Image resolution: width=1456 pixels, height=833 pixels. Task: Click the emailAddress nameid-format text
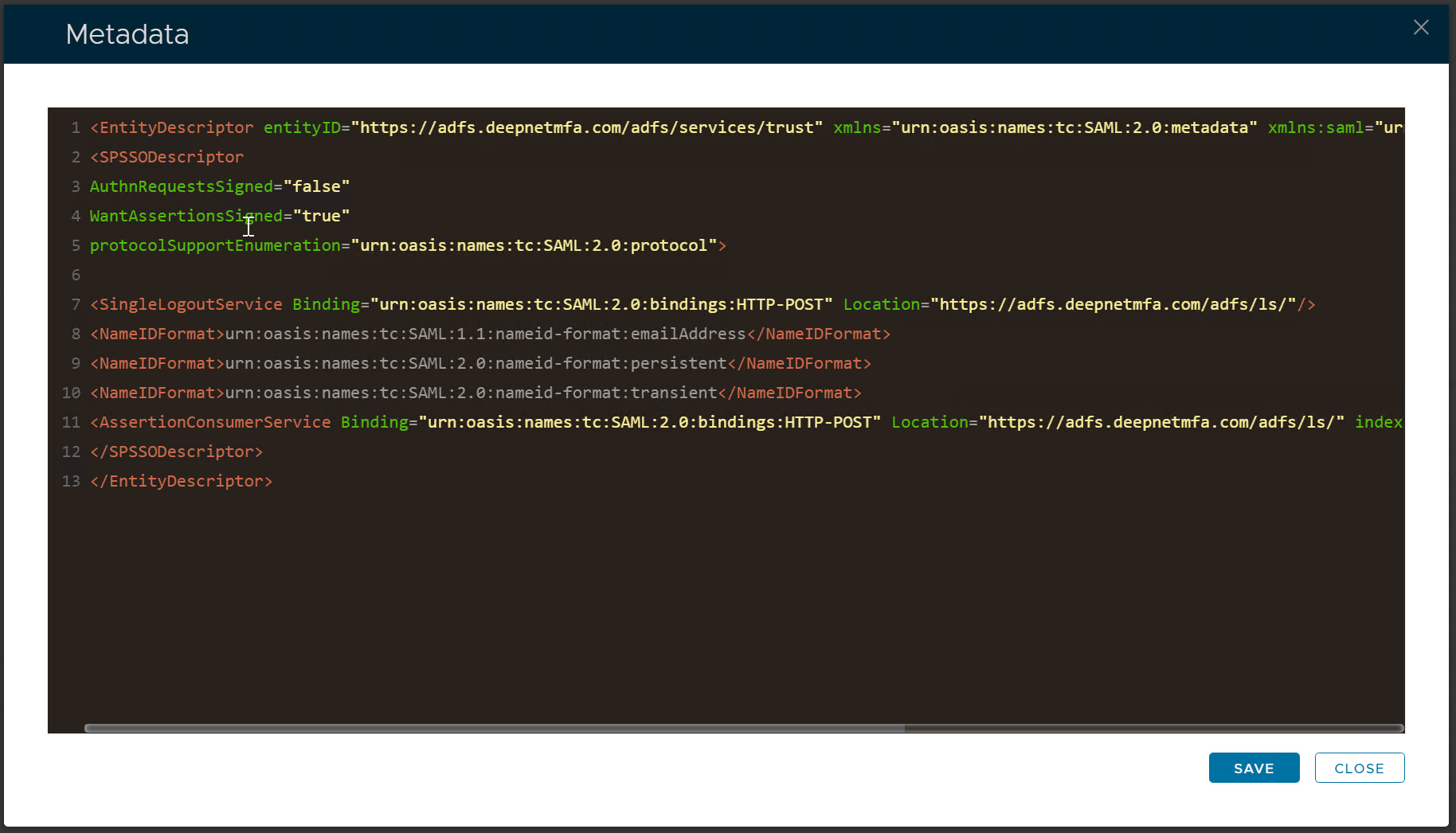coord(485,334)
